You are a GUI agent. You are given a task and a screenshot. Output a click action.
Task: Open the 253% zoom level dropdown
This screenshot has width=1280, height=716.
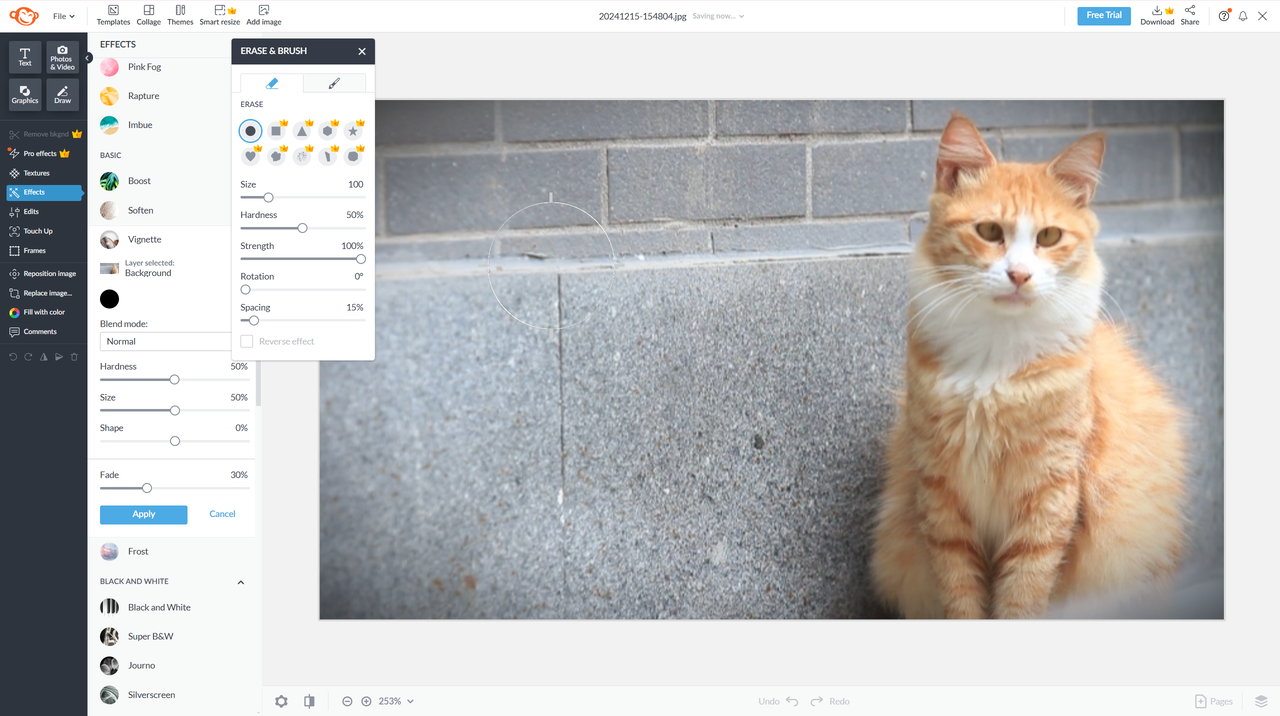[396, 701]
